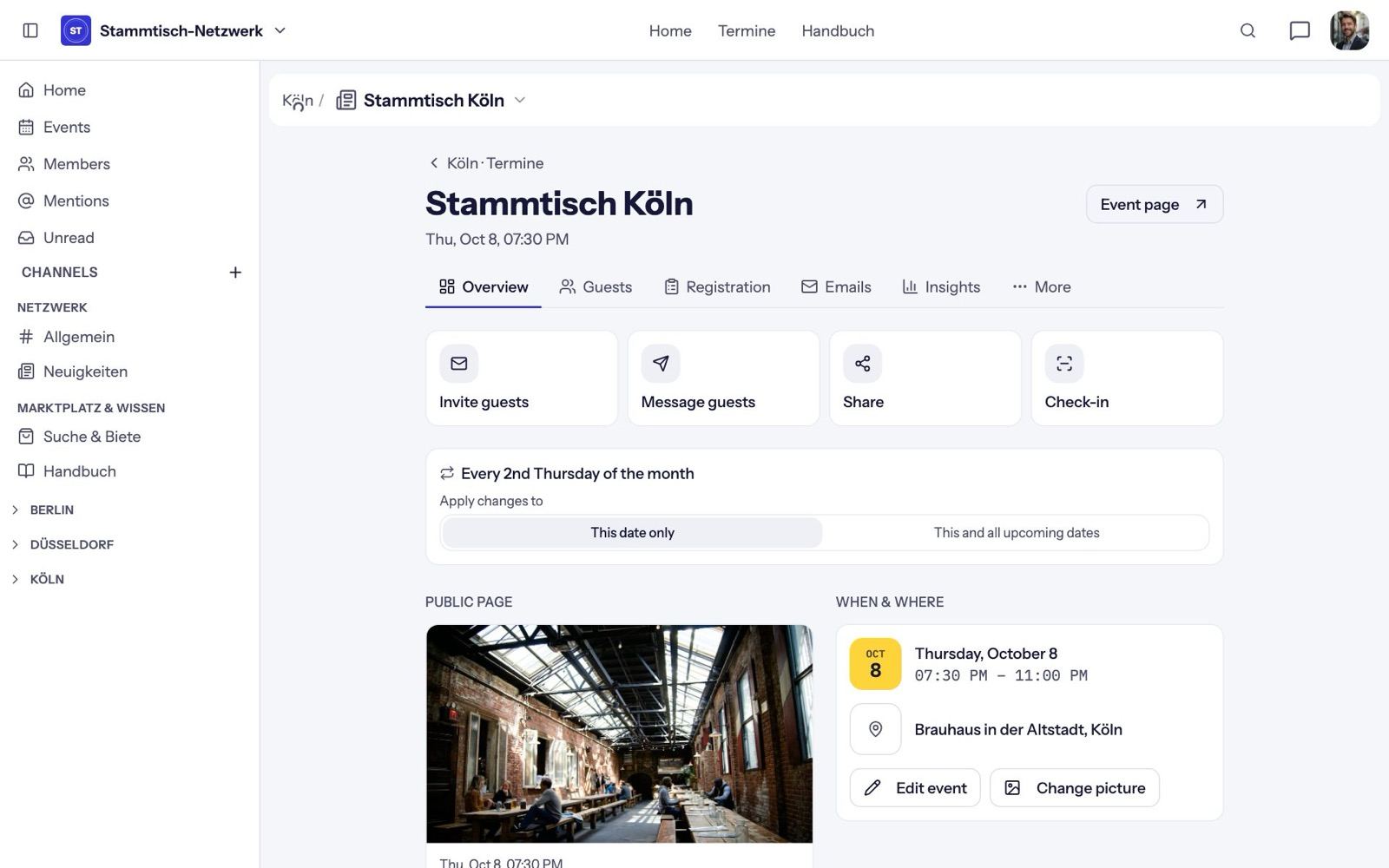Open the user profile avatar
This screenshot has width=1389, height=868.
click(x=1350, y=30)
